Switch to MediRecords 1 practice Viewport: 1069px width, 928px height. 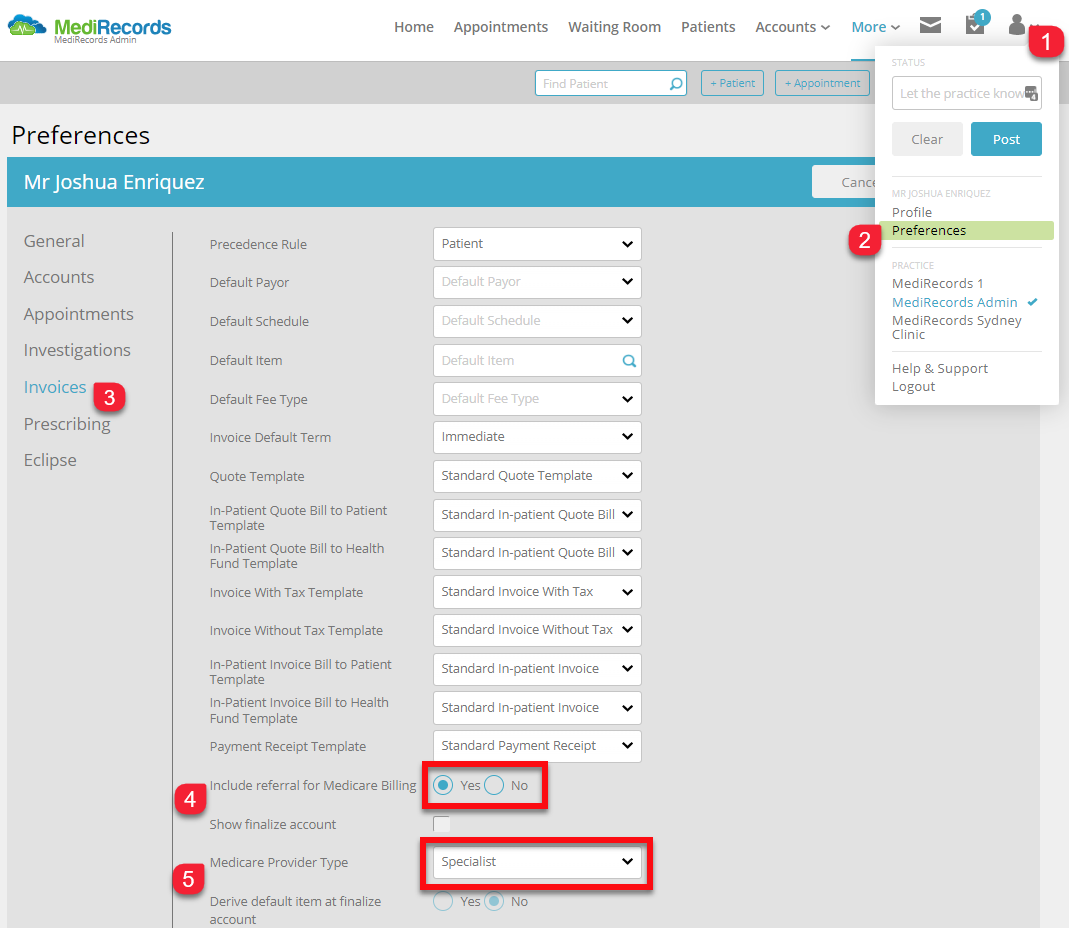[x=938, y=284]
